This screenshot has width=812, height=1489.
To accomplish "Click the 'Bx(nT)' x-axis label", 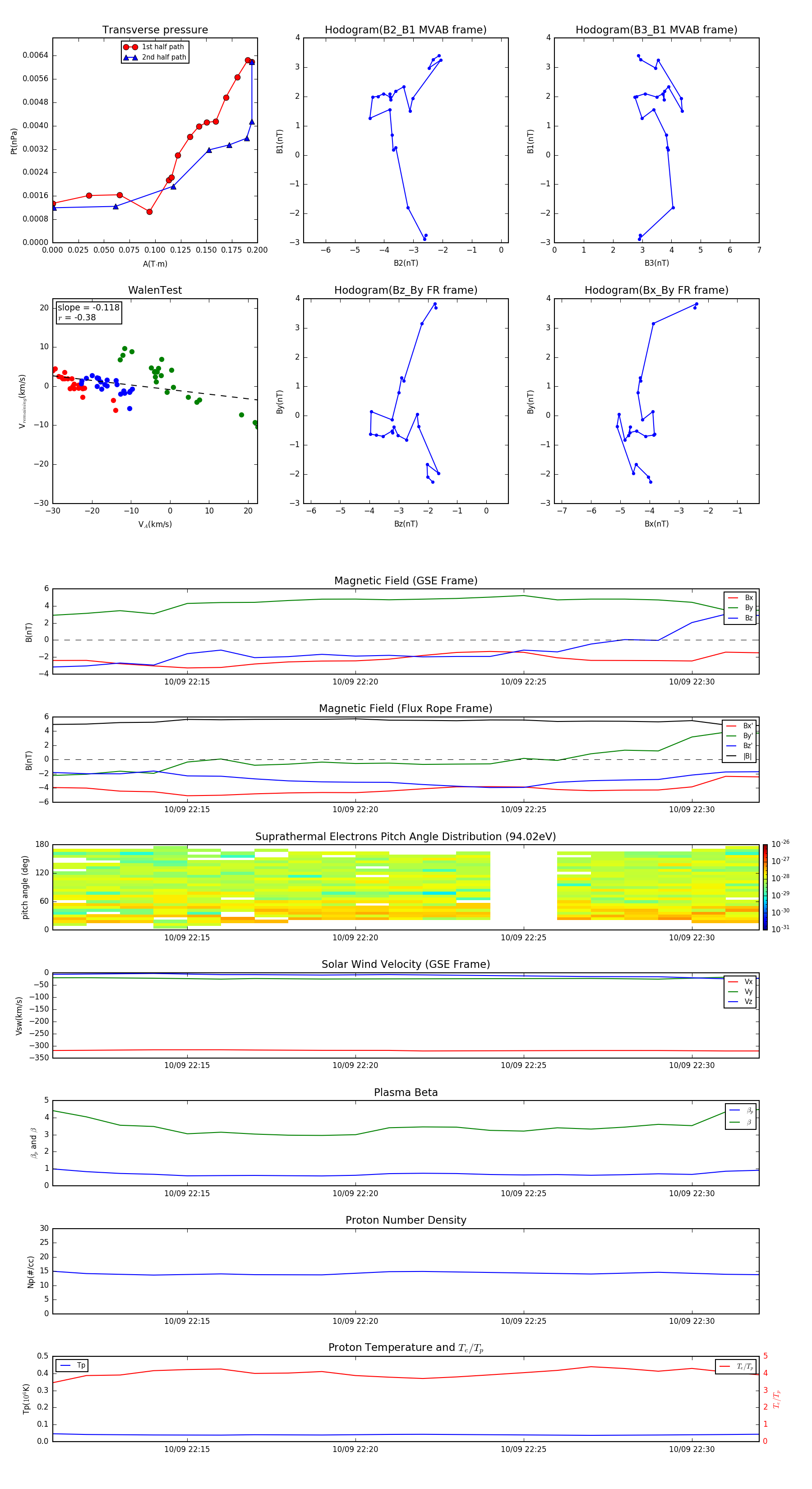I will (x=656, y=524).
